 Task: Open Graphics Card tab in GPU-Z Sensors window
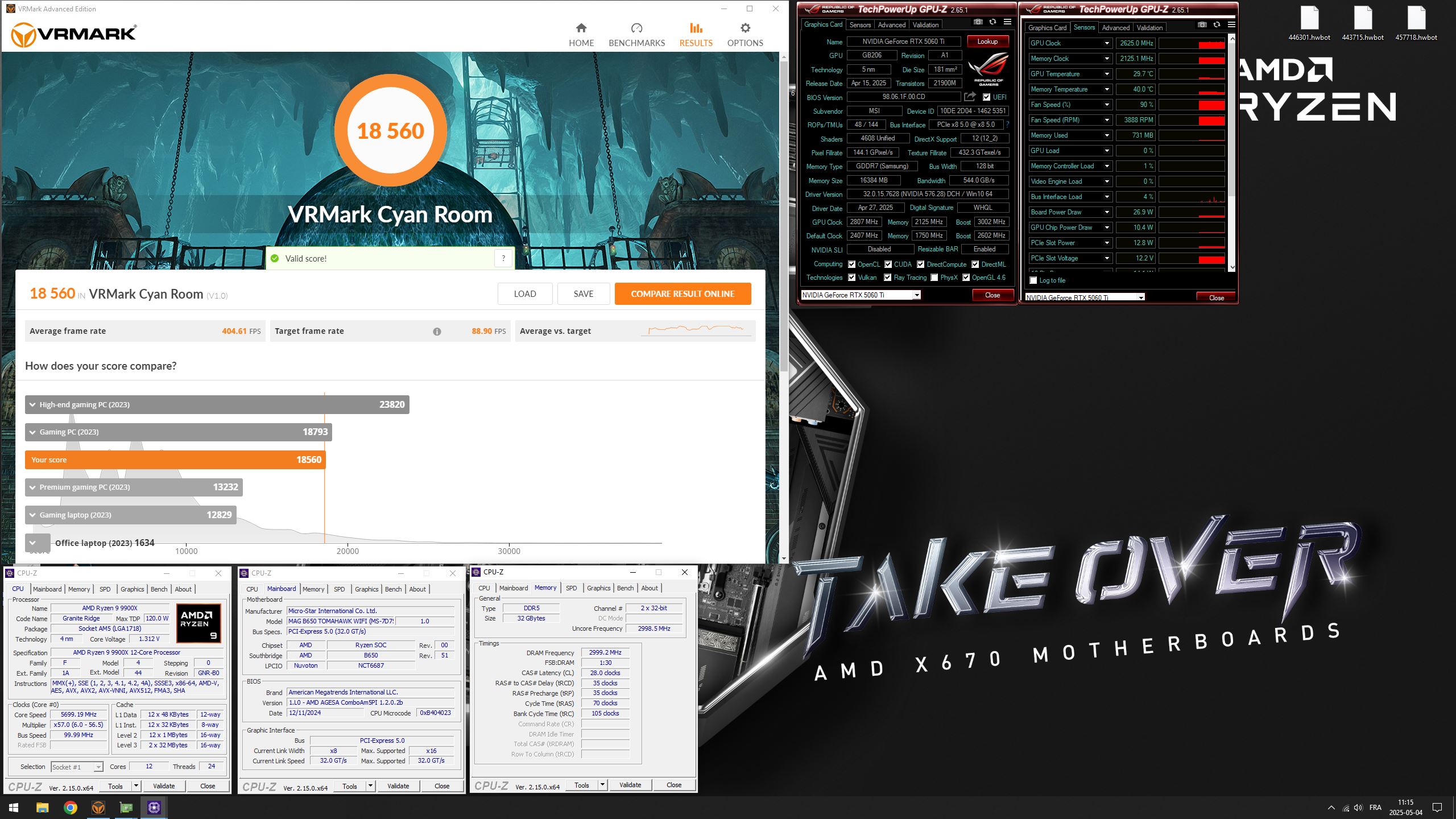1047,28
